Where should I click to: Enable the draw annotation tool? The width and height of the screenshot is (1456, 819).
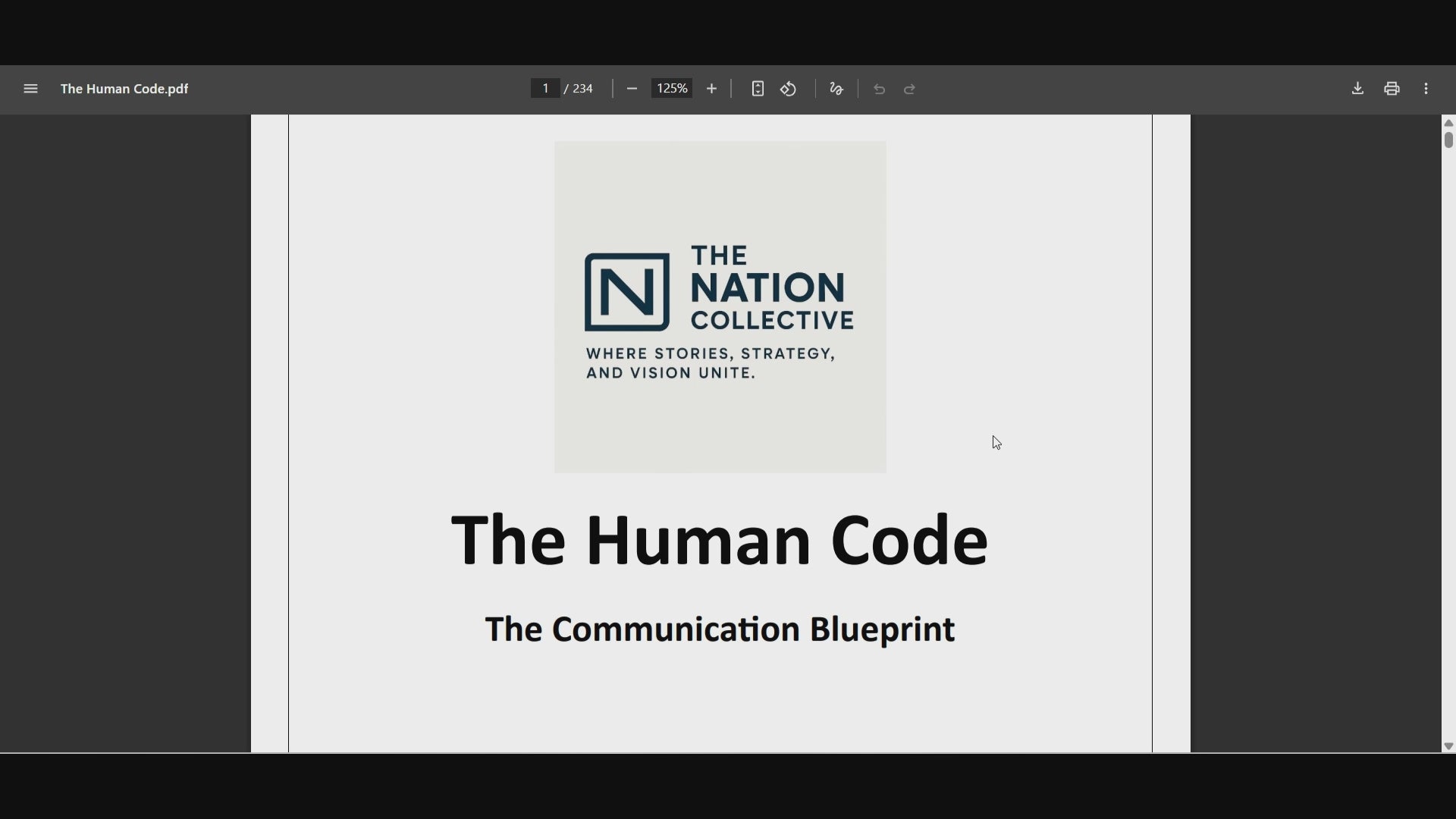(836, 89)
